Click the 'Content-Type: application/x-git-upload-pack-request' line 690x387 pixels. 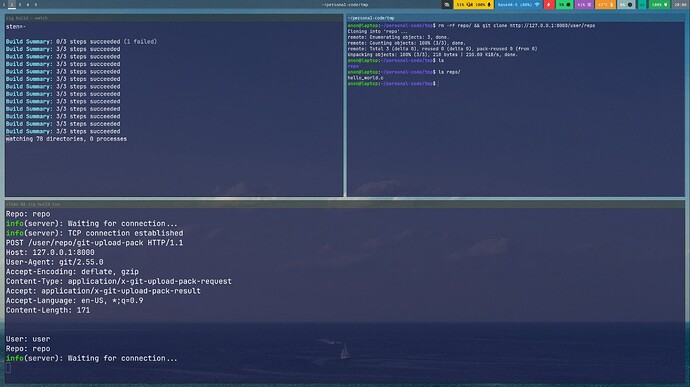118,281
